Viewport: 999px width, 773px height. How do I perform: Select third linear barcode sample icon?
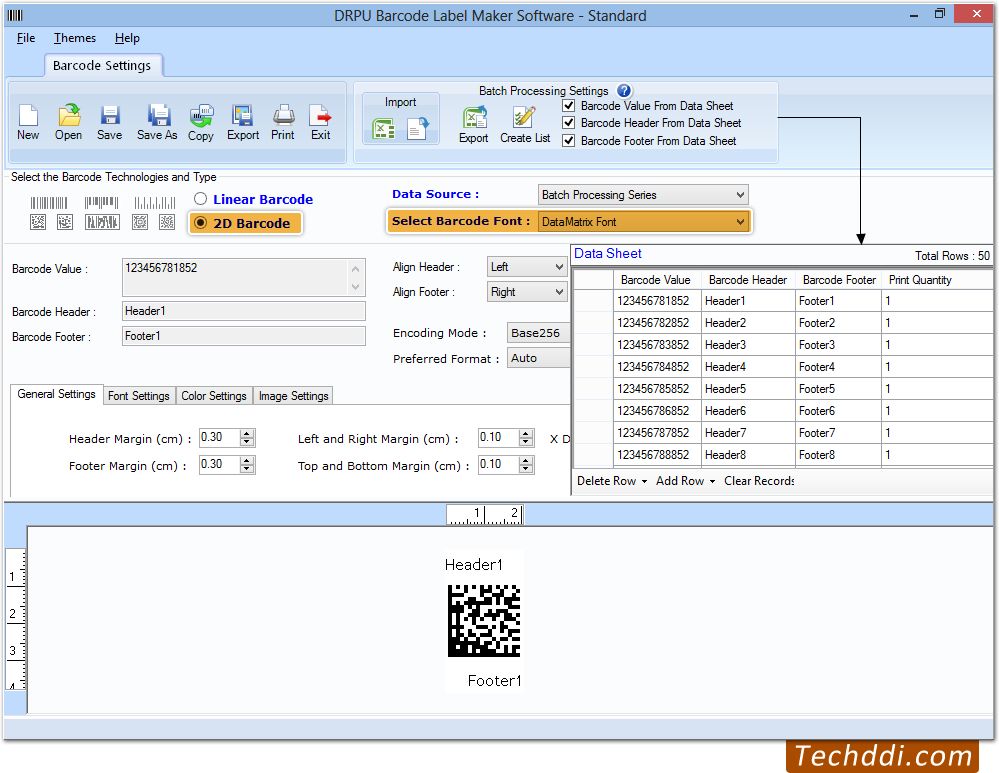click(x=155, y=203)
